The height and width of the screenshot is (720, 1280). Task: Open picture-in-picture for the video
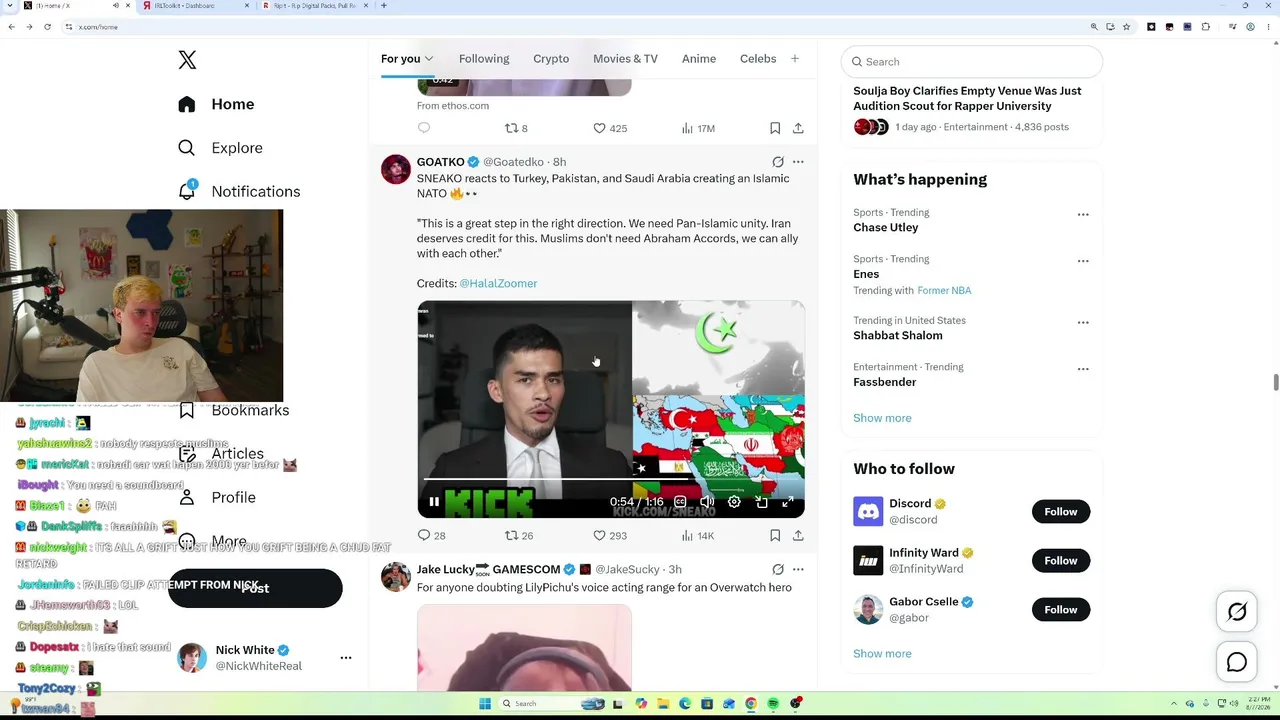pyautogui.click(x=761, y=502)
